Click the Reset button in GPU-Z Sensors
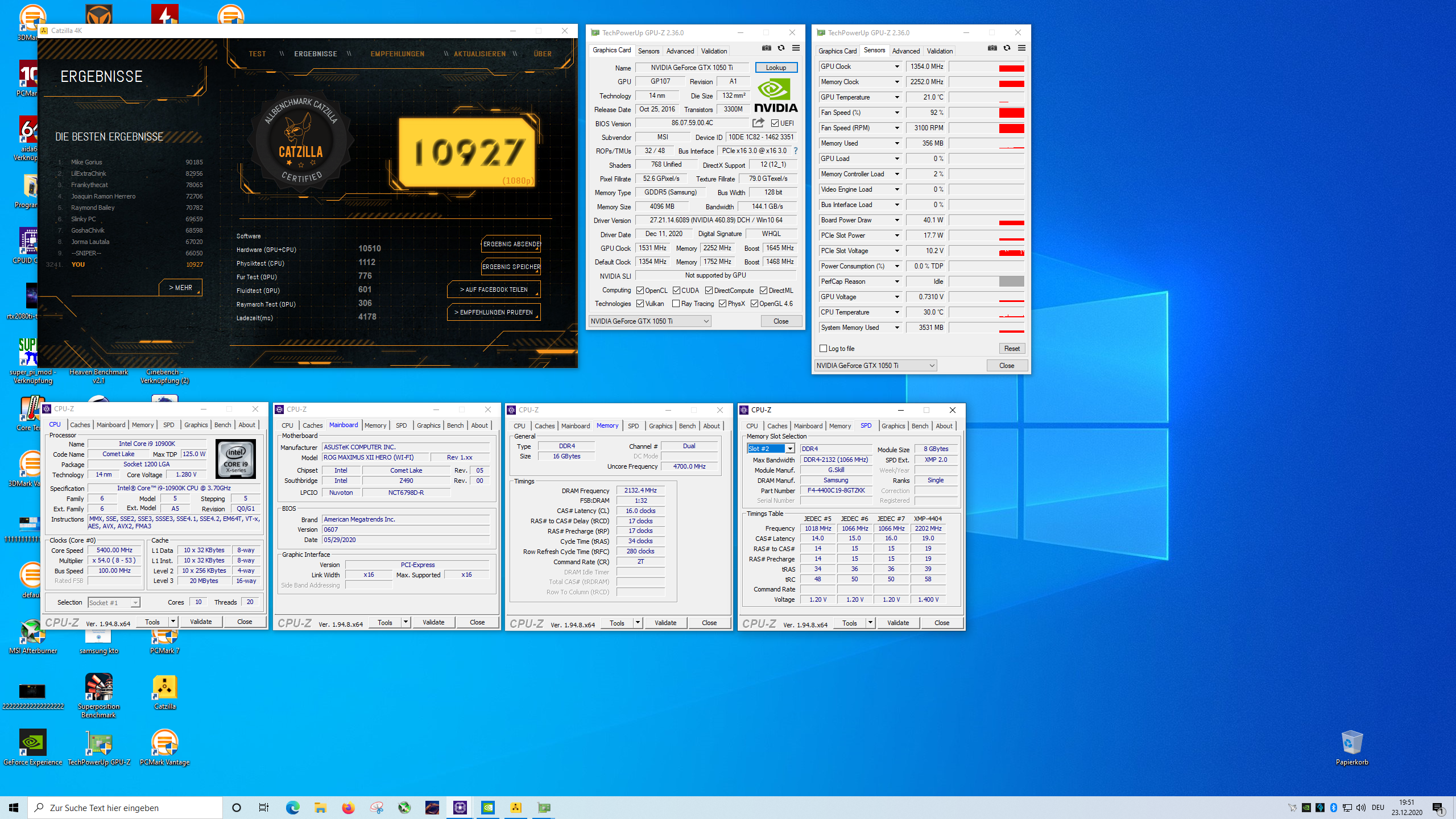Image resolution: width=1456 pixels, height=819 pixels. [1012, 349]
